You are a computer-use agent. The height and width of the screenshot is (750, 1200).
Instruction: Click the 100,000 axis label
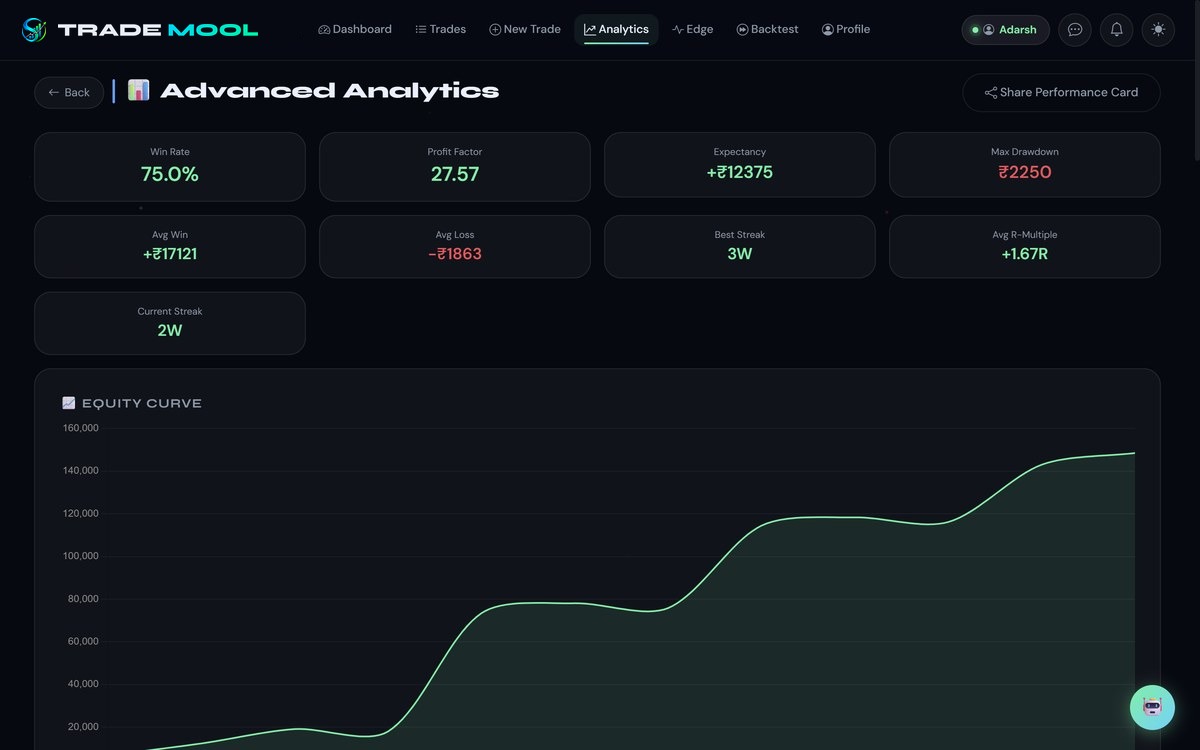click(80, 556)
